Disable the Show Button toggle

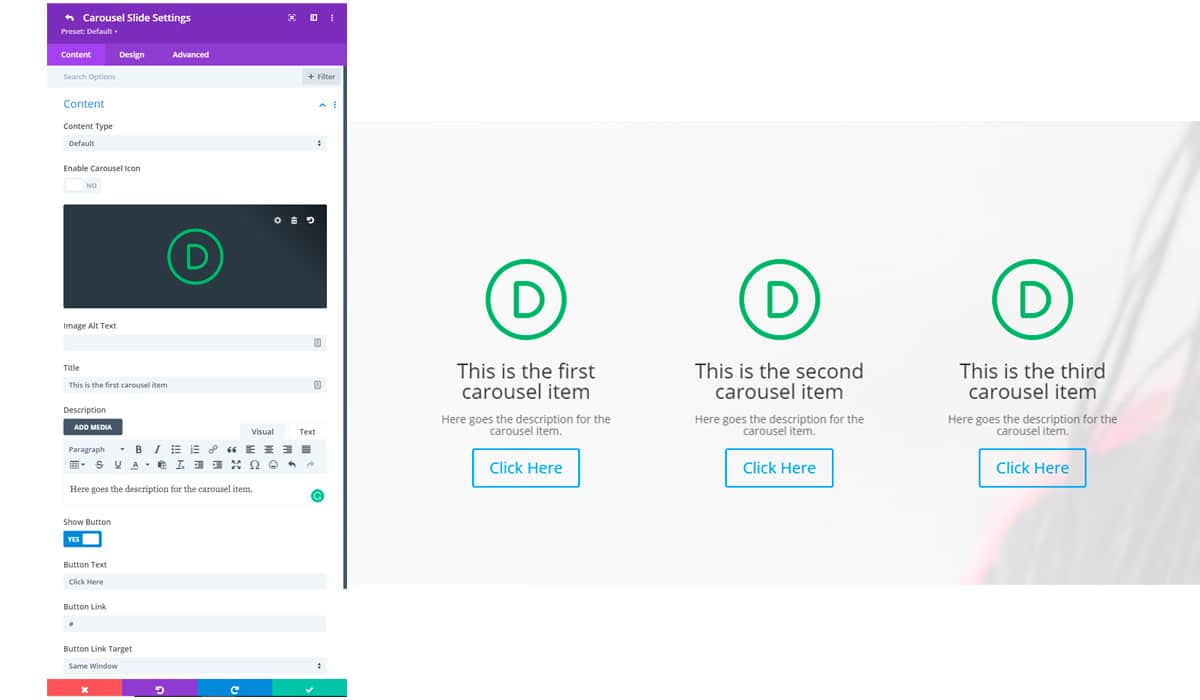[81, 538]
